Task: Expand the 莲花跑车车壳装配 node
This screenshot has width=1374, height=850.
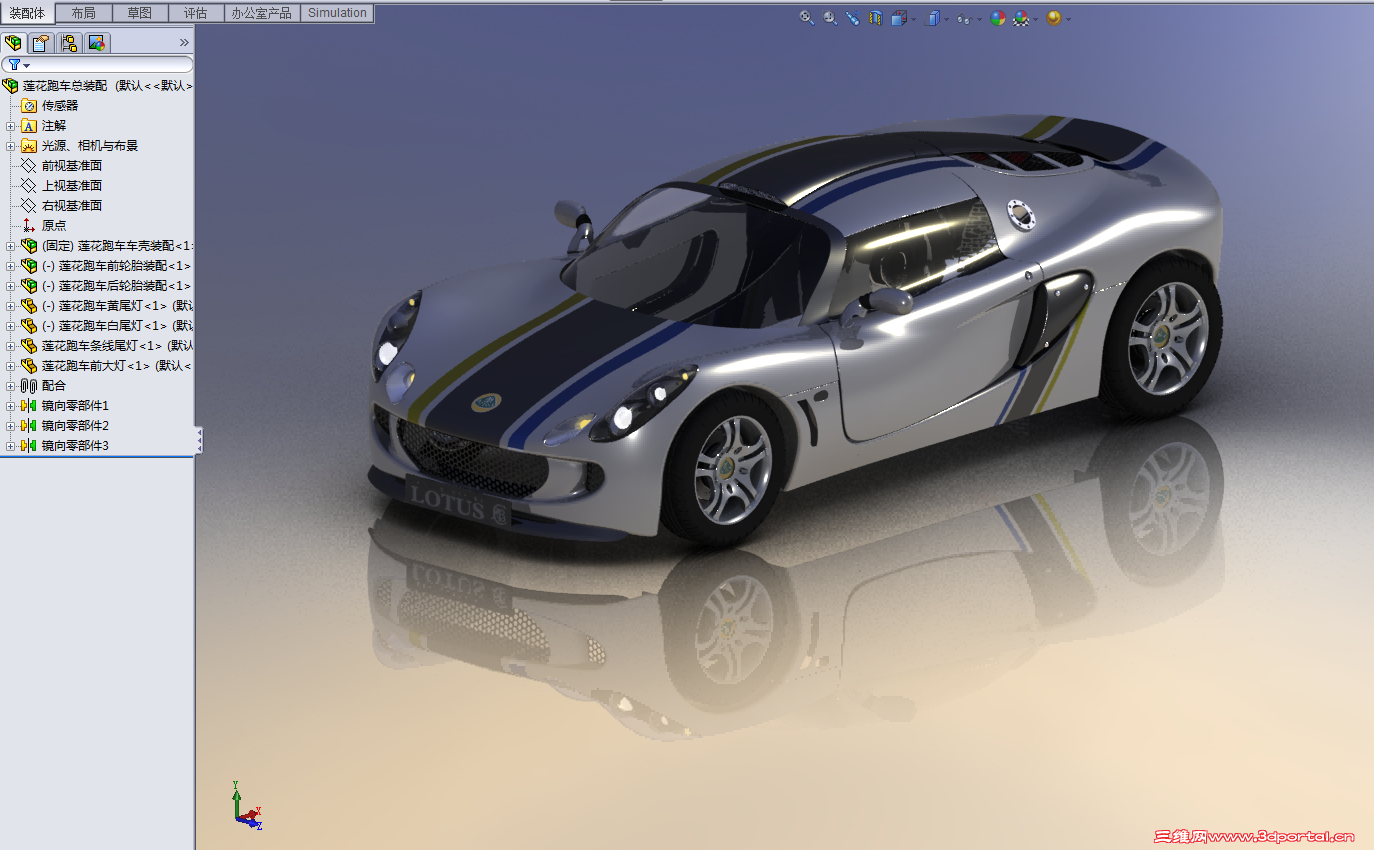Action: [x=10, y=245]
